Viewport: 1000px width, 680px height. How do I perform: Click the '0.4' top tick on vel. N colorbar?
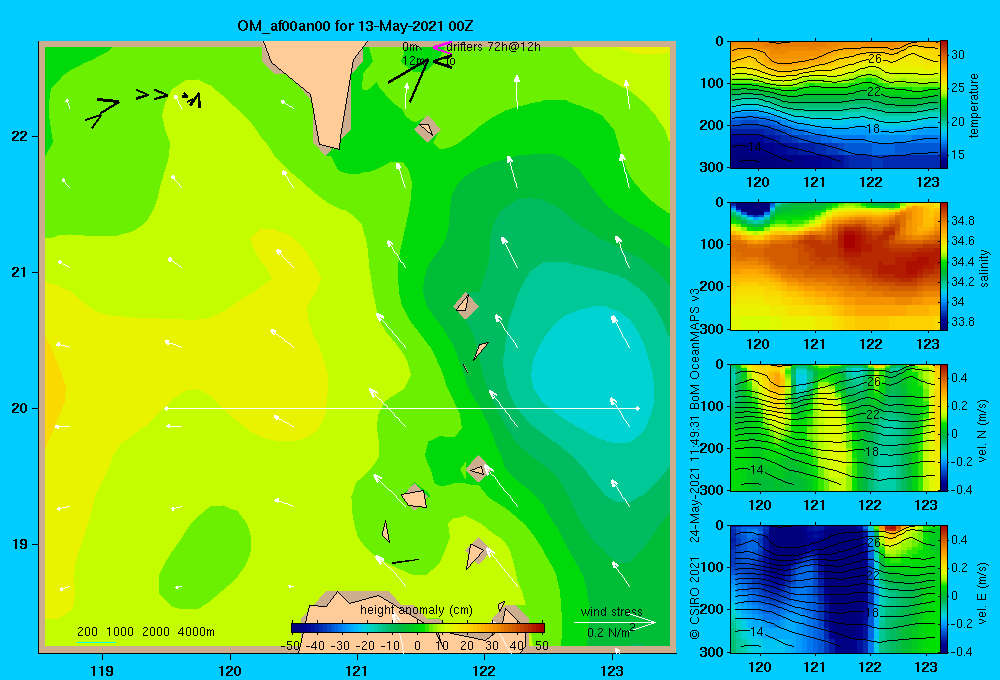click(959, 378)
